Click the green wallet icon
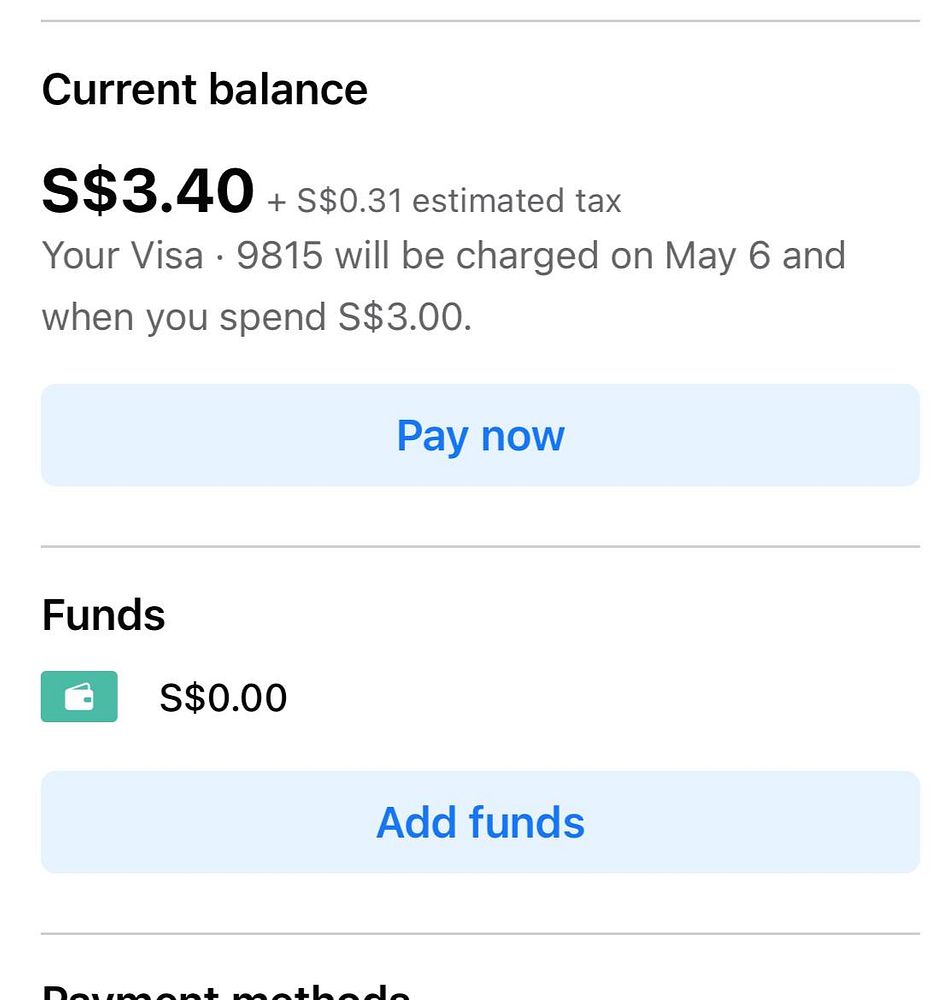The width and height of the screenshot is (939, 1000). click(x=79, y=697)
